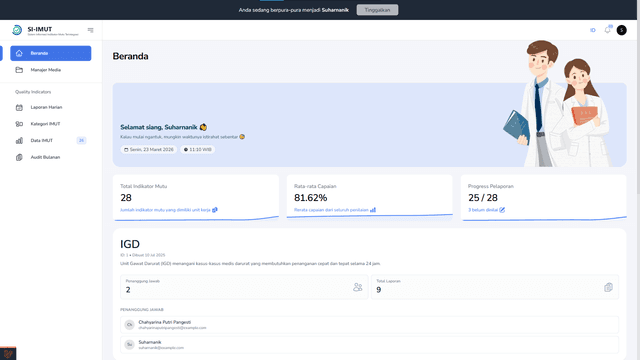The height and width of the screenshot is (360, 640).
Task: Click the Quality Indicators section label
Action: click(33, 92)
